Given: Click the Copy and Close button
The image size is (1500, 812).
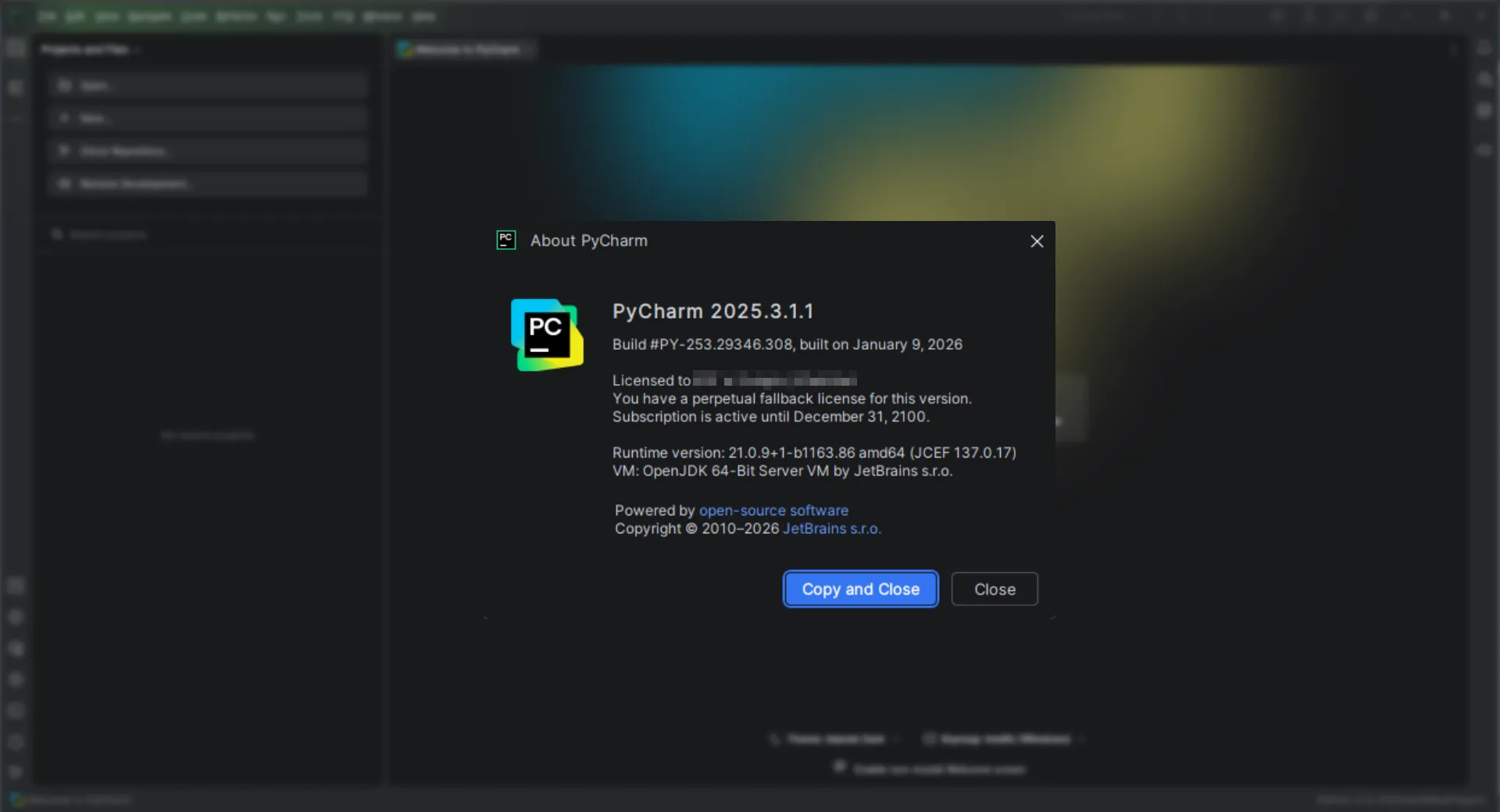Looking at the screenshot, I should (860, 589).
